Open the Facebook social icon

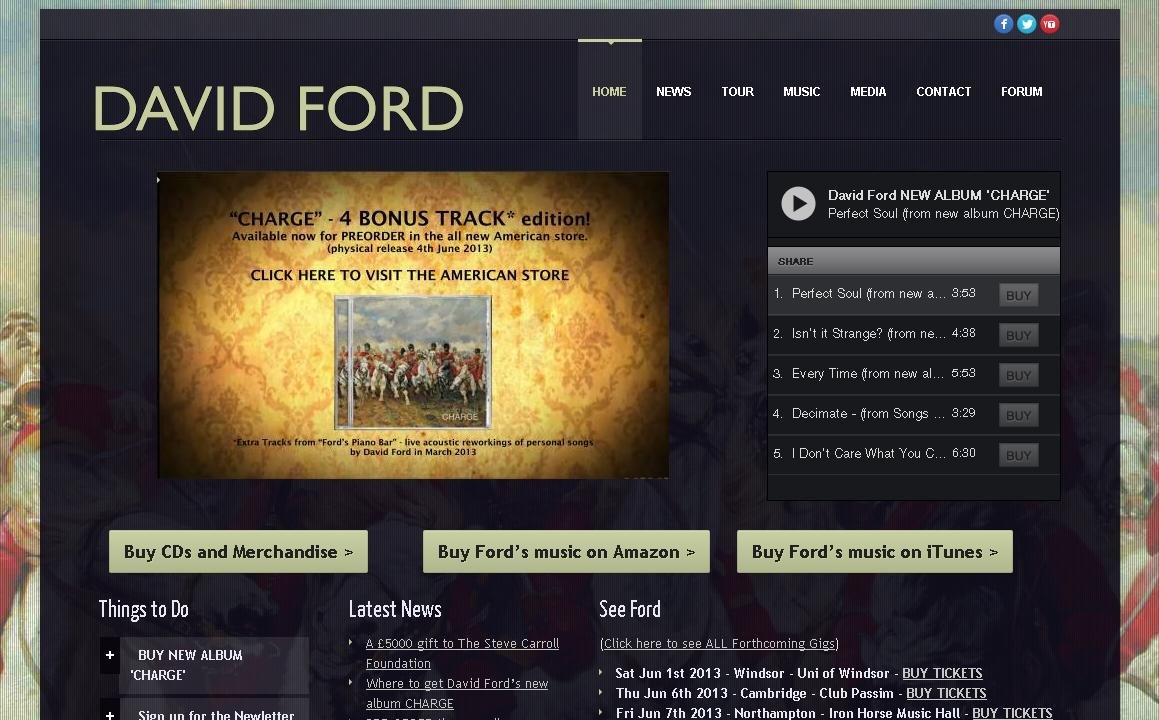point(1003,24)
